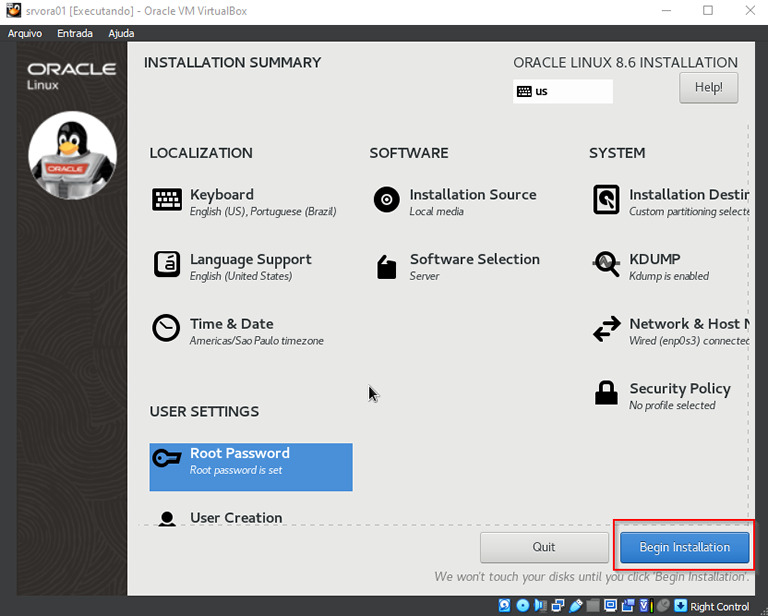
Task: Click the shared folders icon in status bar
Action: point(593,606)
